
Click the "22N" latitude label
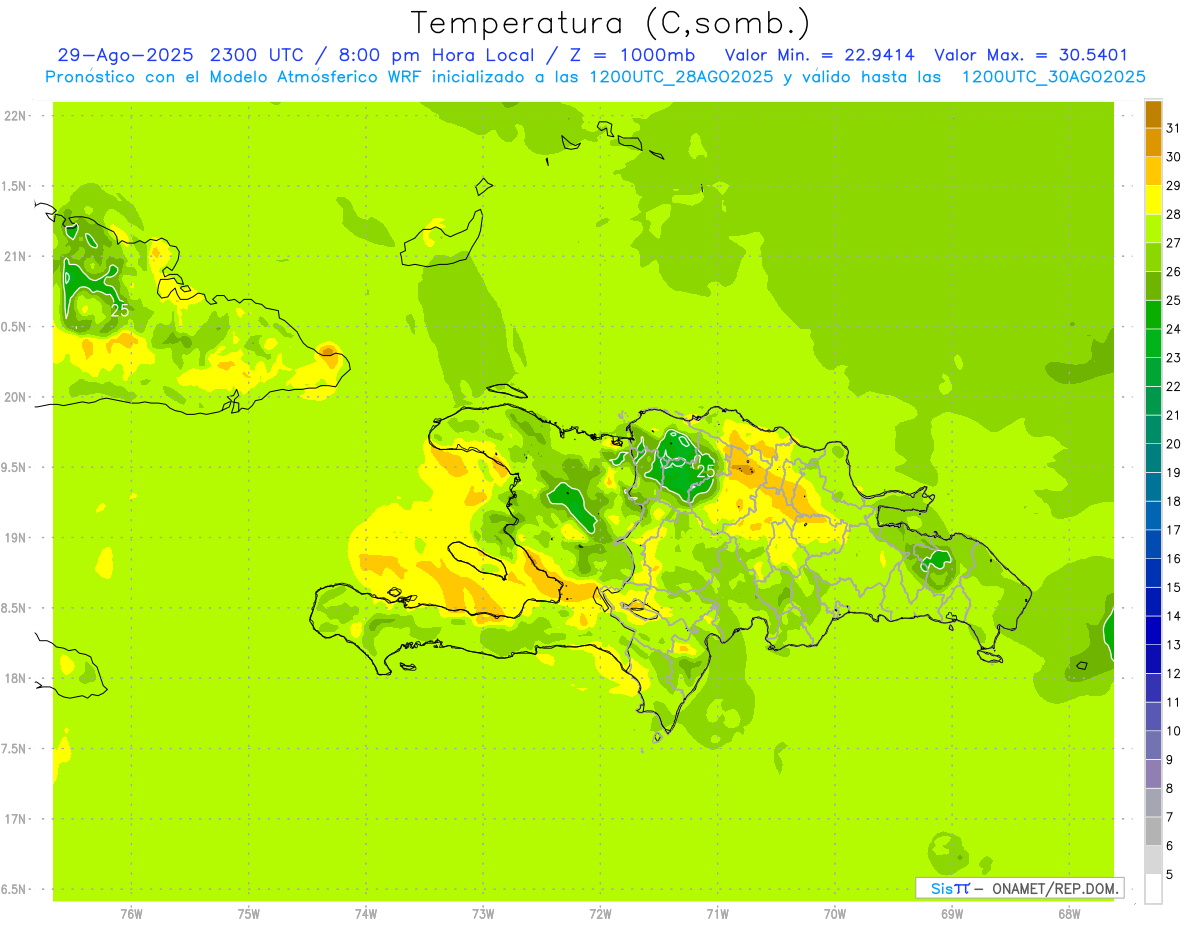click(x=14, y=116)
